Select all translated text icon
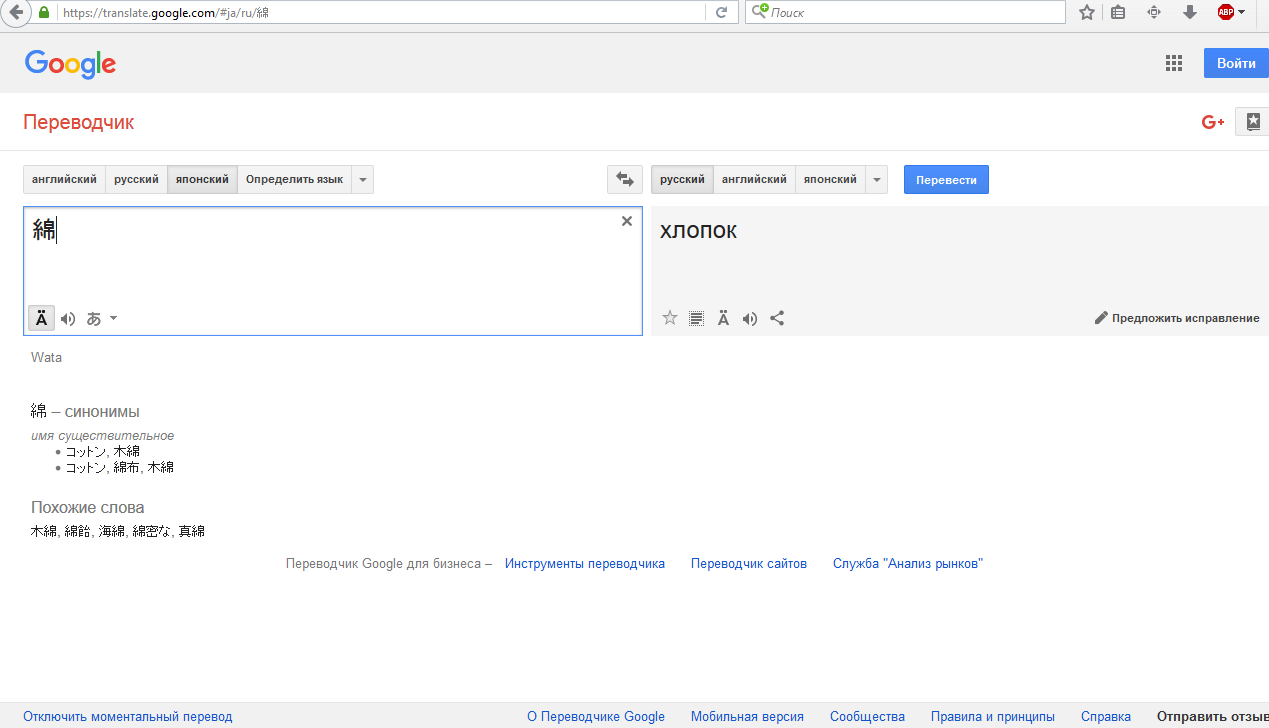1269x728 pixels. 697,318
